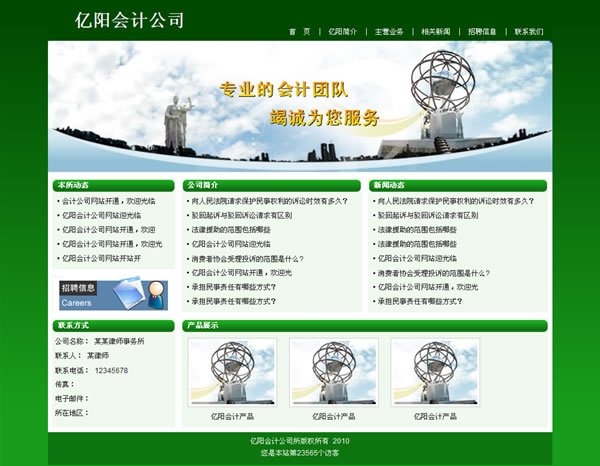Open 联系我们 in the top navigation

pyautogui.click(x=529, y=32)
